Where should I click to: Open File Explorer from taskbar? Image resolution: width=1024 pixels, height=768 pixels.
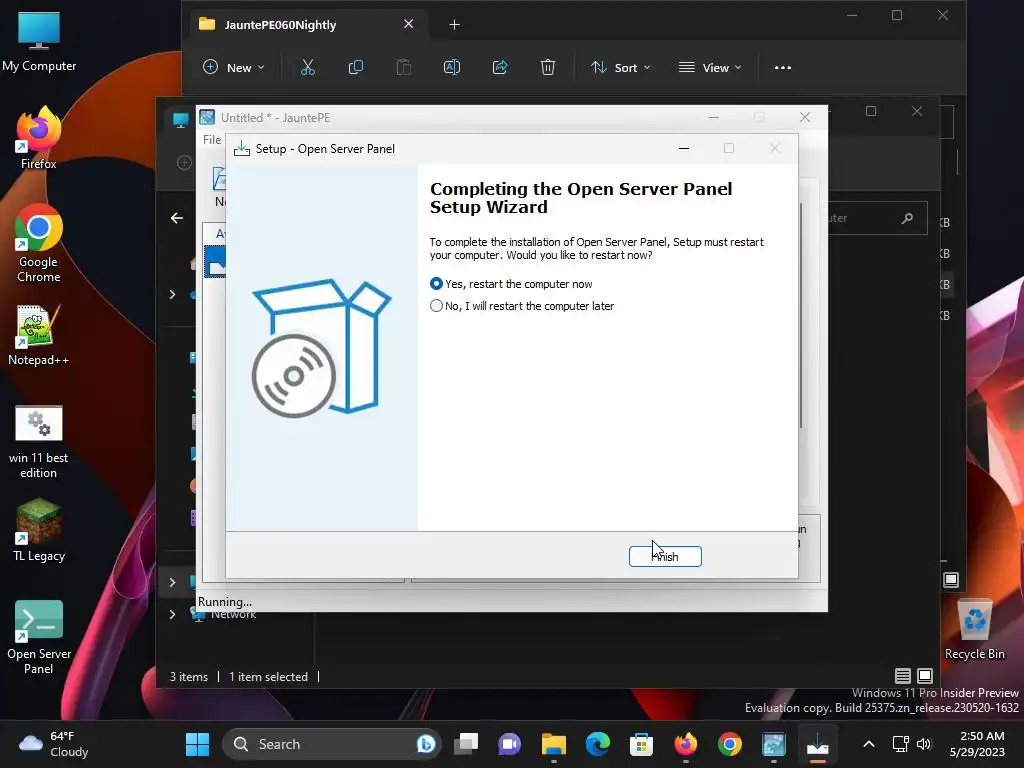[554, 744]
